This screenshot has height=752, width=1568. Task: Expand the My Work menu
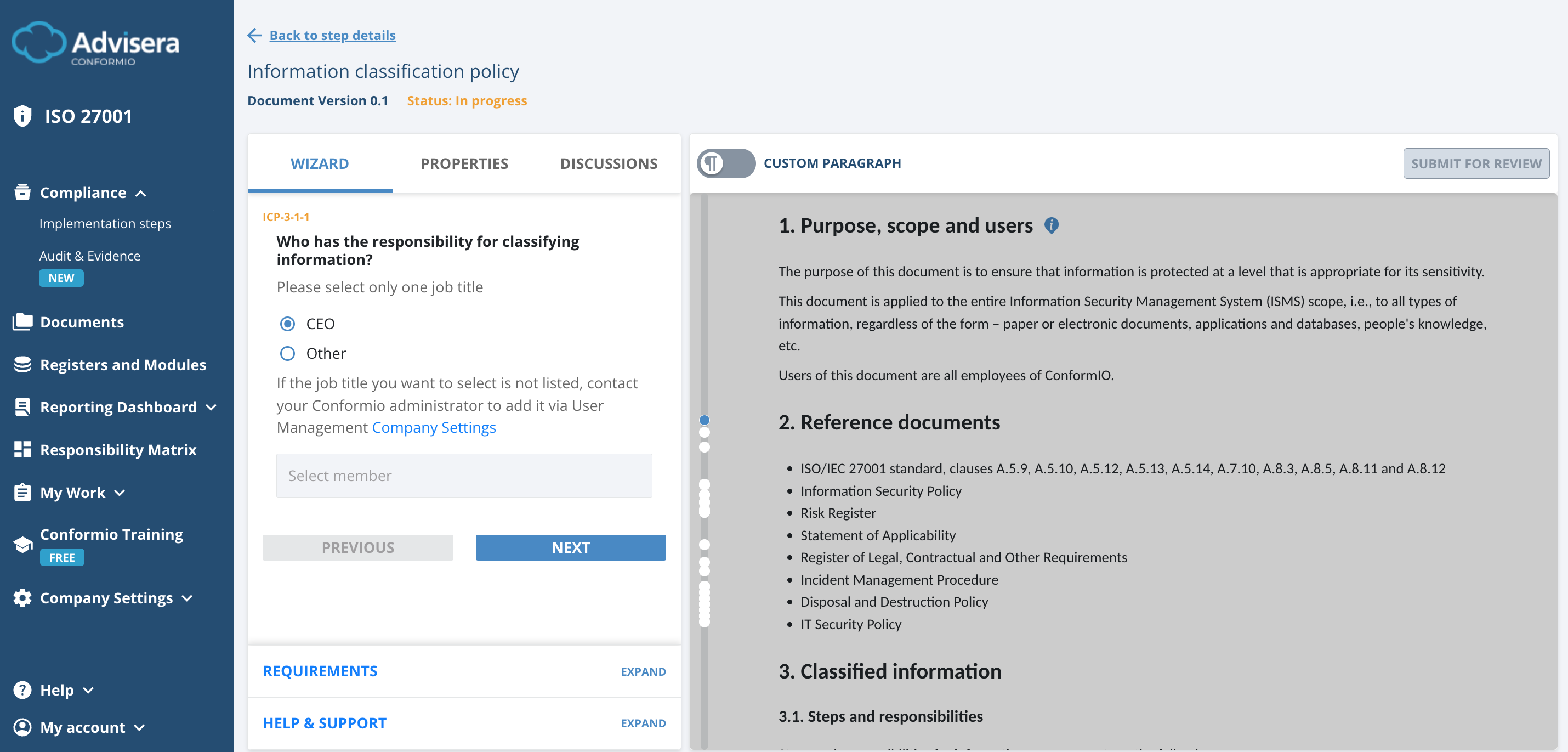click(x=120, y=493)
